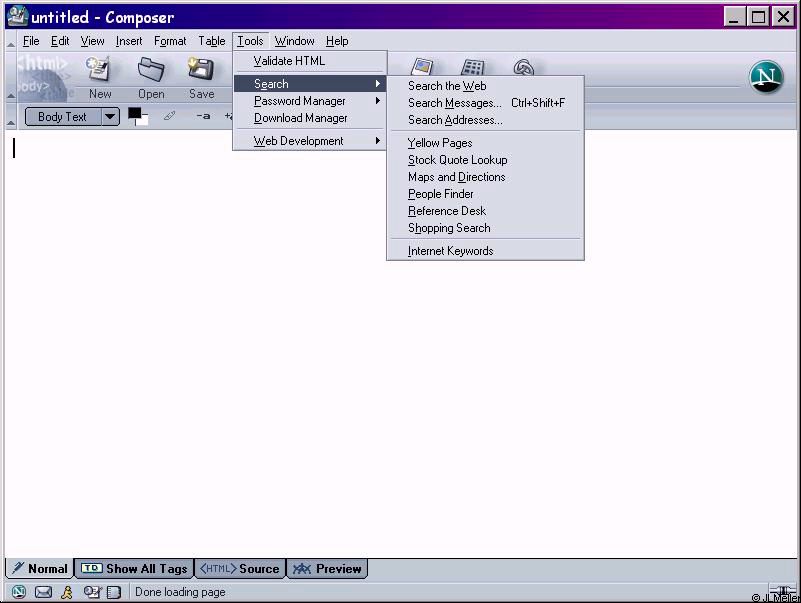Click the smaller text size '-a' icon
Image resolution: width=801 pixels, height=603 pixels.
[x=203, y=116]
